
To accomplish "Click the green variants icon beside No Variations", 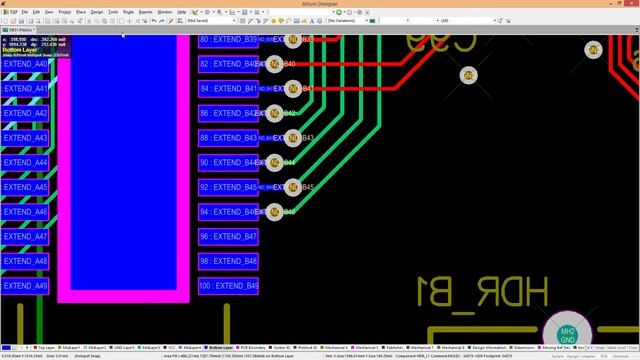I will (x=372, y=20).
